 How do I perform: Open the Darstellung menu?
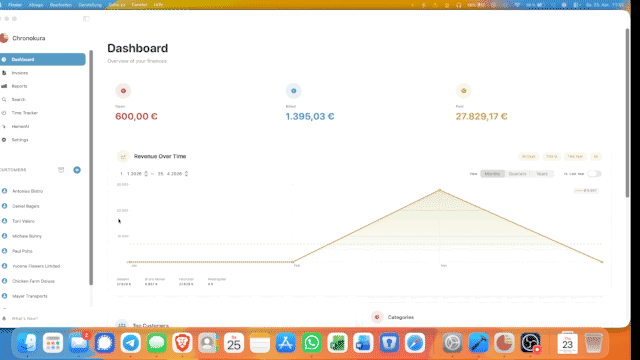(x=90, y=5)
